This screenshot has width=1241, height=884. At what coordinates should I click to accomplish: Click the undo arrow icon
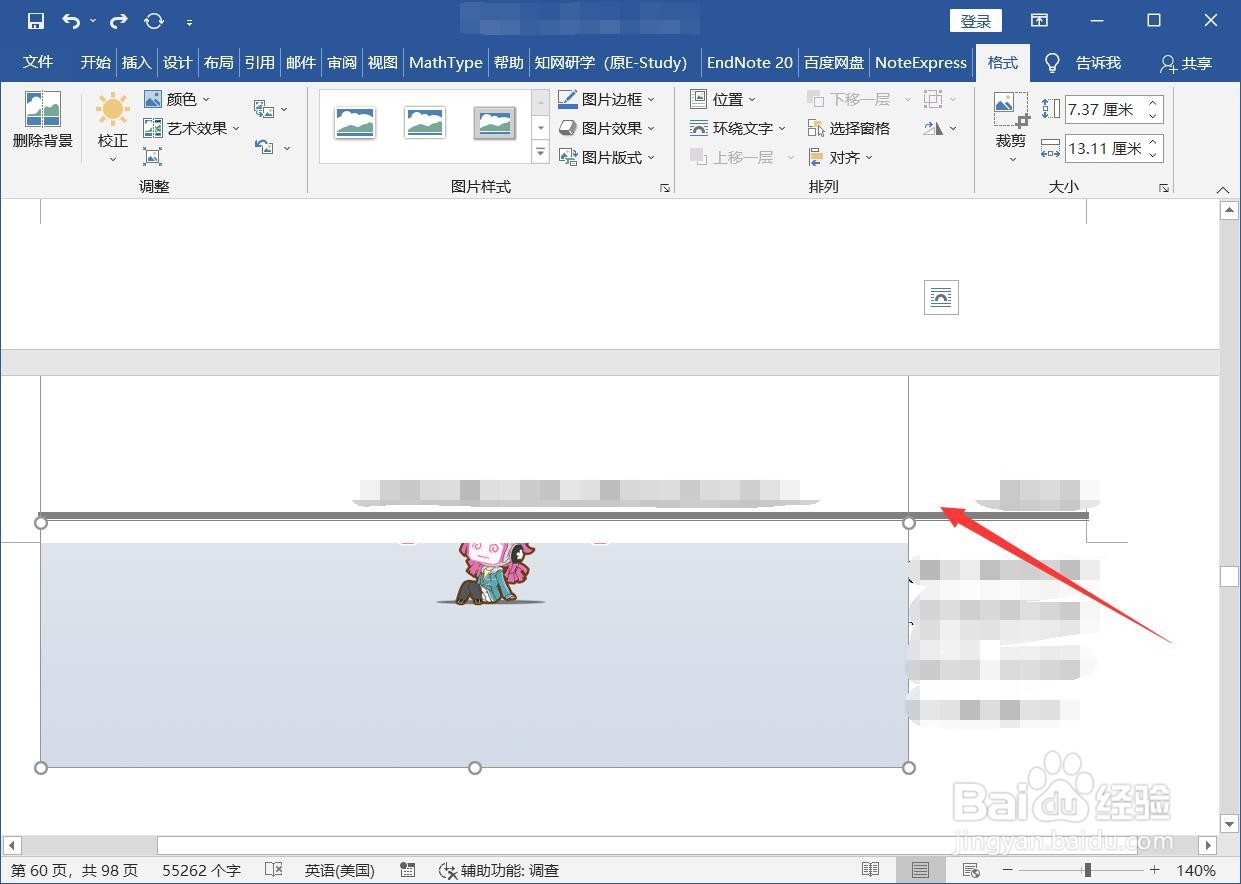click(70, 21)
